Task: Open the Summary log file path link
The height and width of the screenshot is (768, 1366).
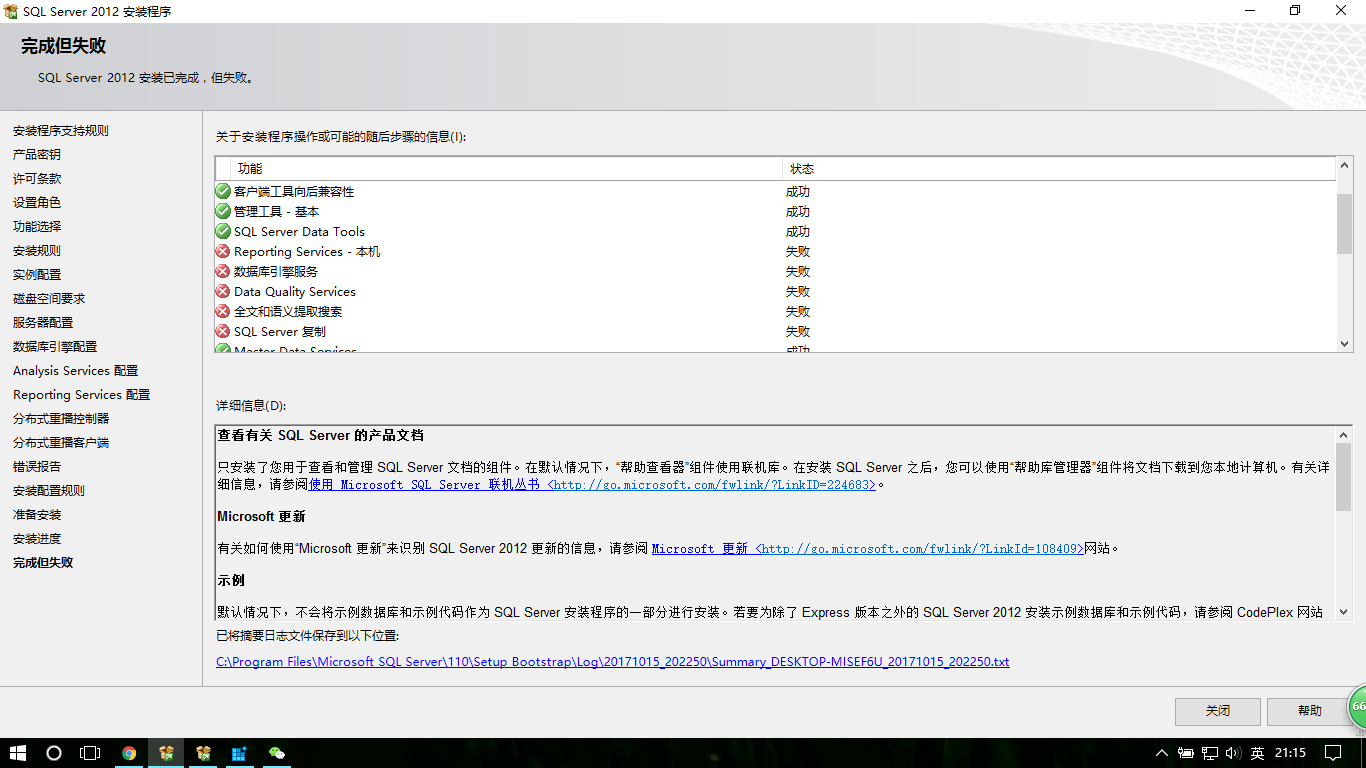Action: [x=613, y=662]
